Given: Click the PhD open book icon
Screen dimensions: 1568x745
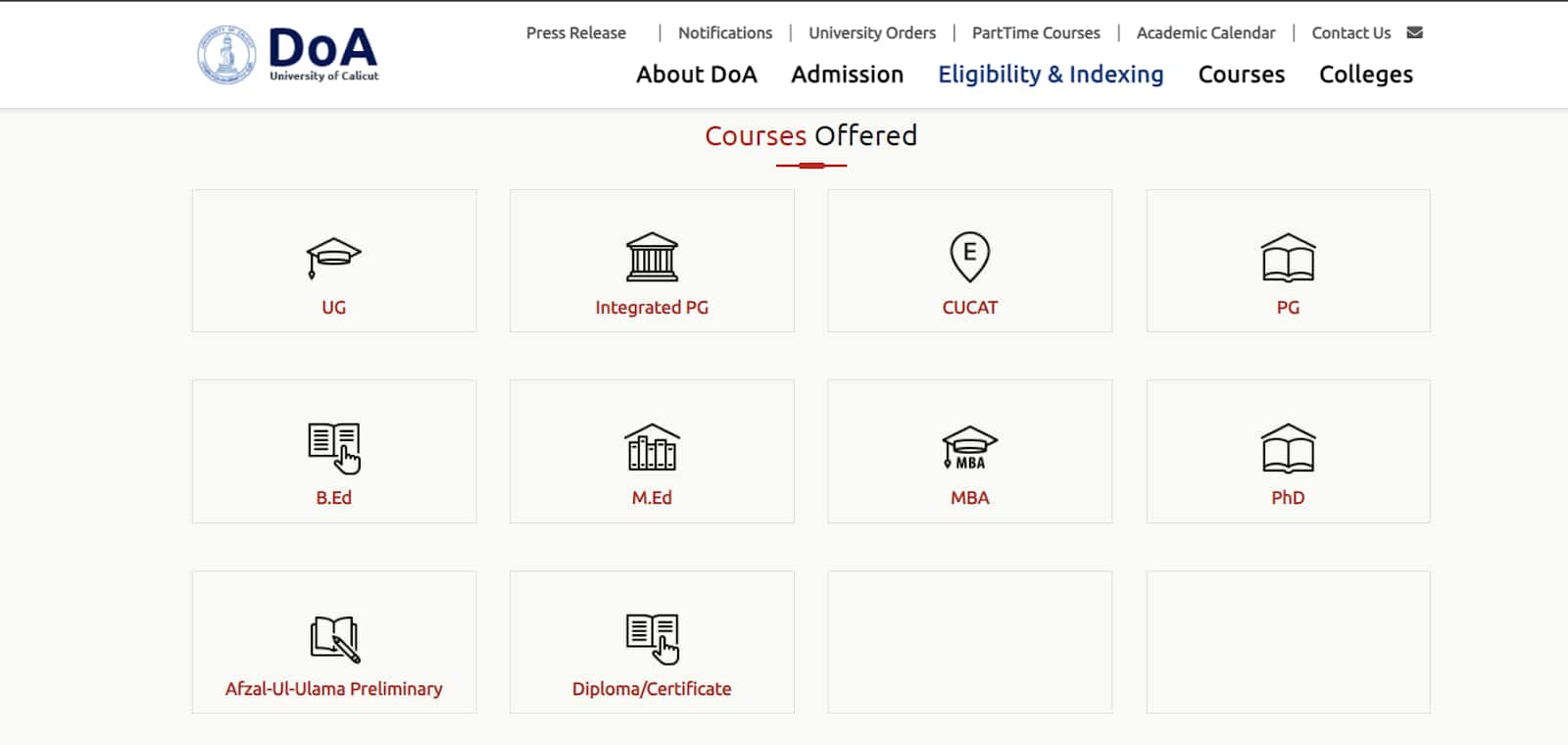Looking at the screenshot, I should click(x=1288, y=448).
